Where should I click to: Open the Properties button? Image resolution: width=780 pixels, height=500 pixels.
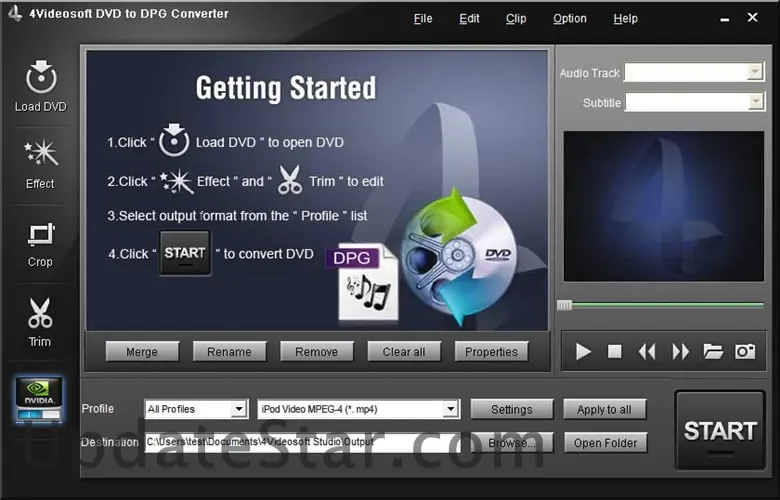pos(491,351)
